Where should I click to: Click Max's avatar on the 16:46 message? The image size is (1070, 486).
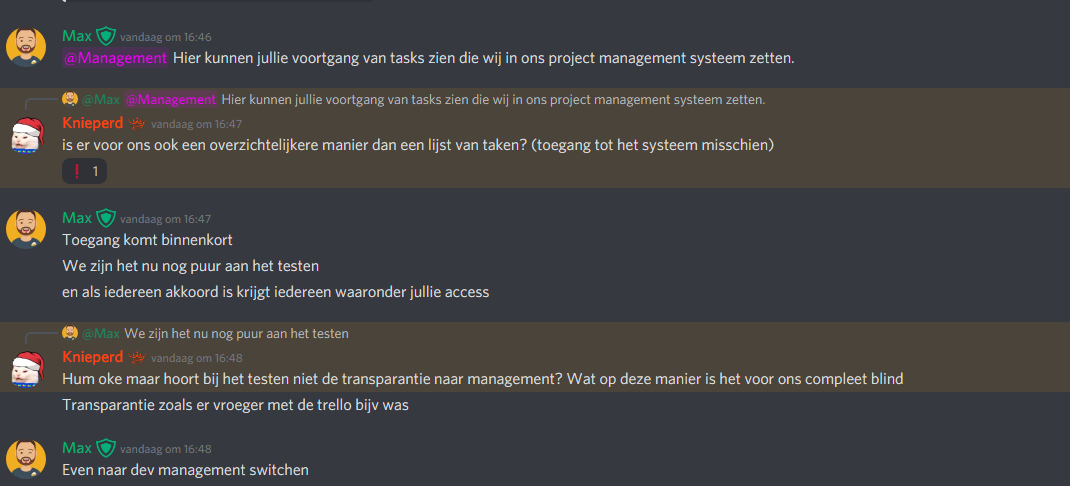pos(26,46)
